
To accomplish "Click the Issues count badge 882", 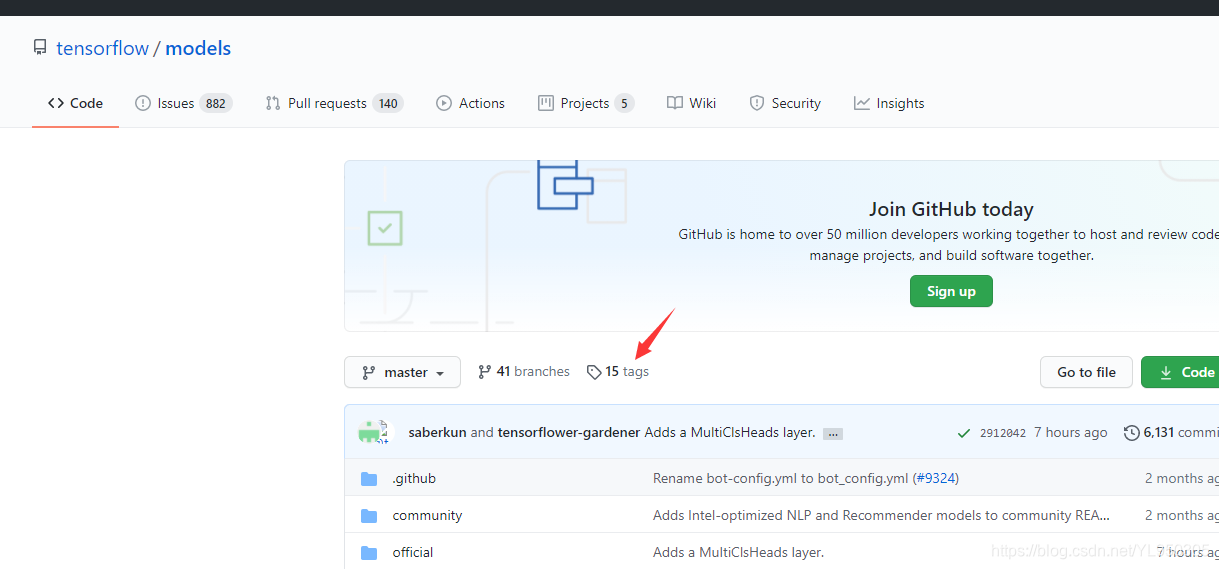I will tap(215, 103).
